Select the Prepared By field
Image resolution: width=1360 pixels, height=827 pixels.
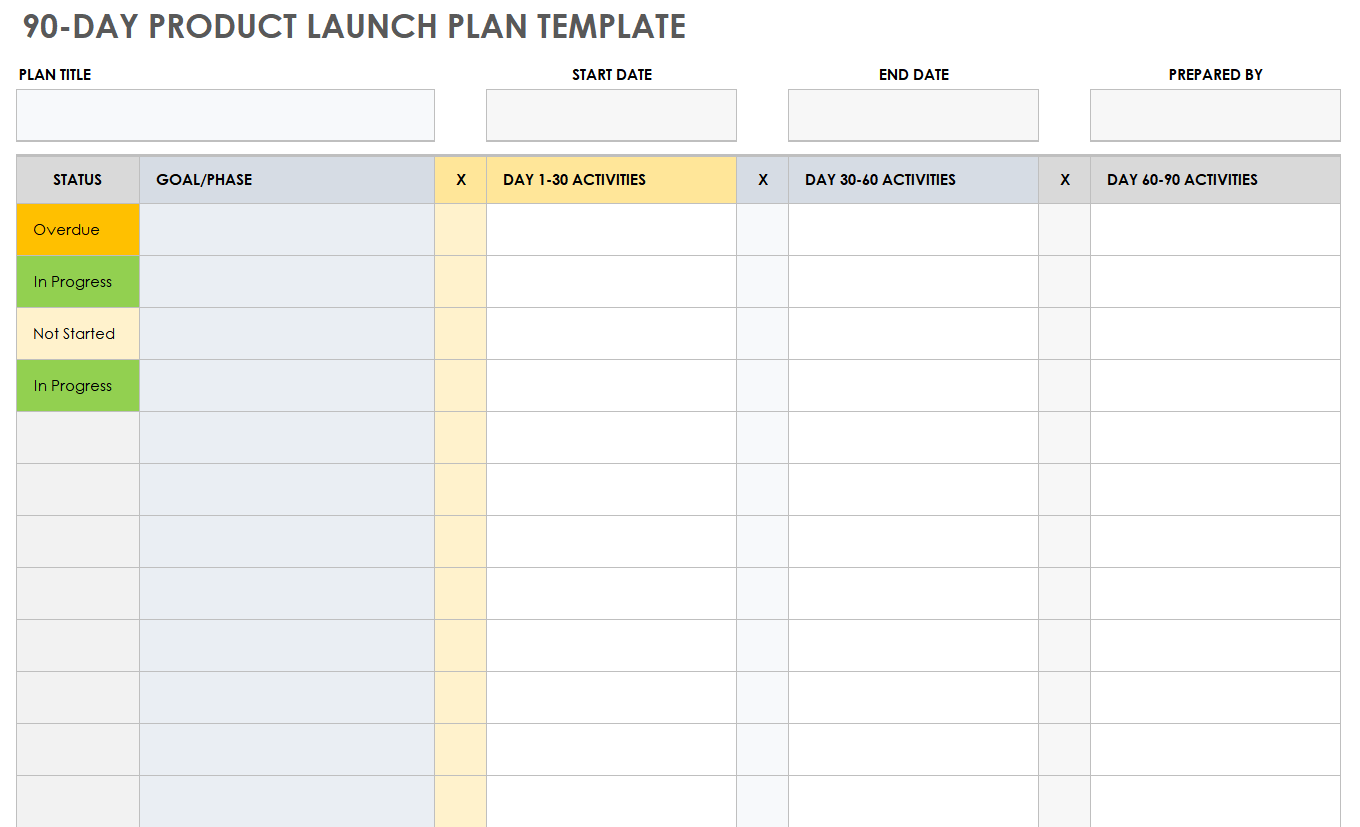[x=1215, y=115]
